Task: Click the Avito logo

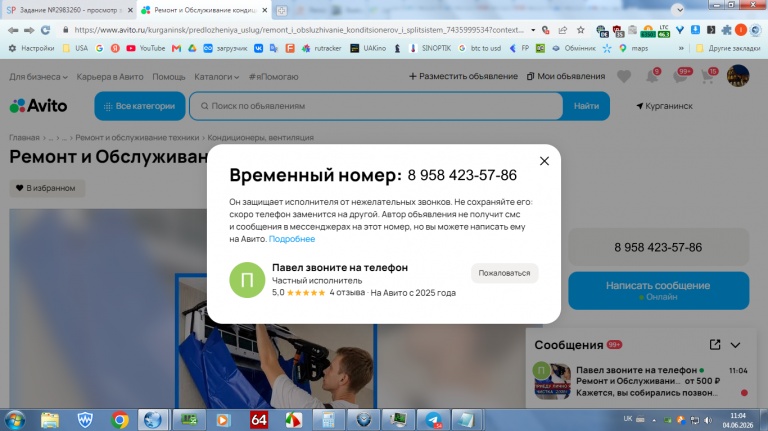Action: click(38, 106)
